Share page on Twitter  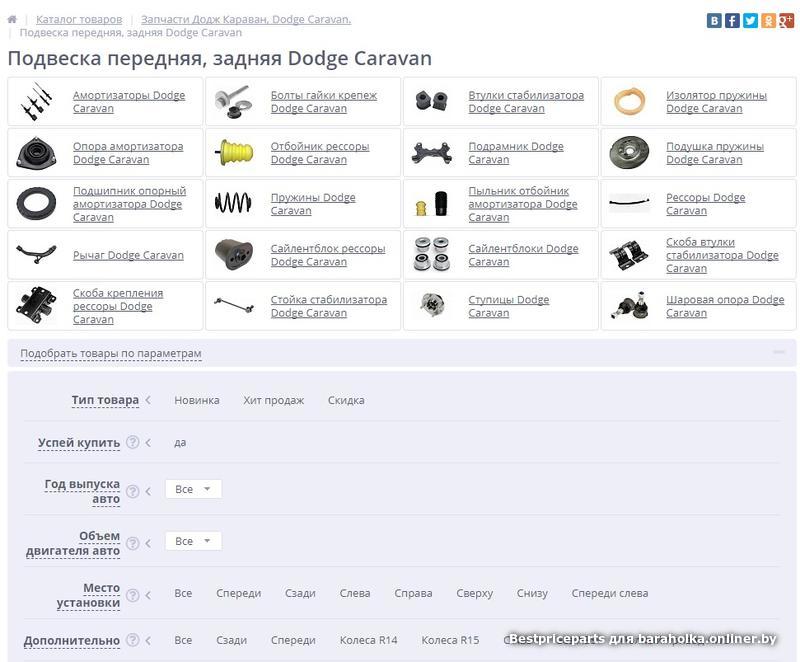click(x=750, y=20)
